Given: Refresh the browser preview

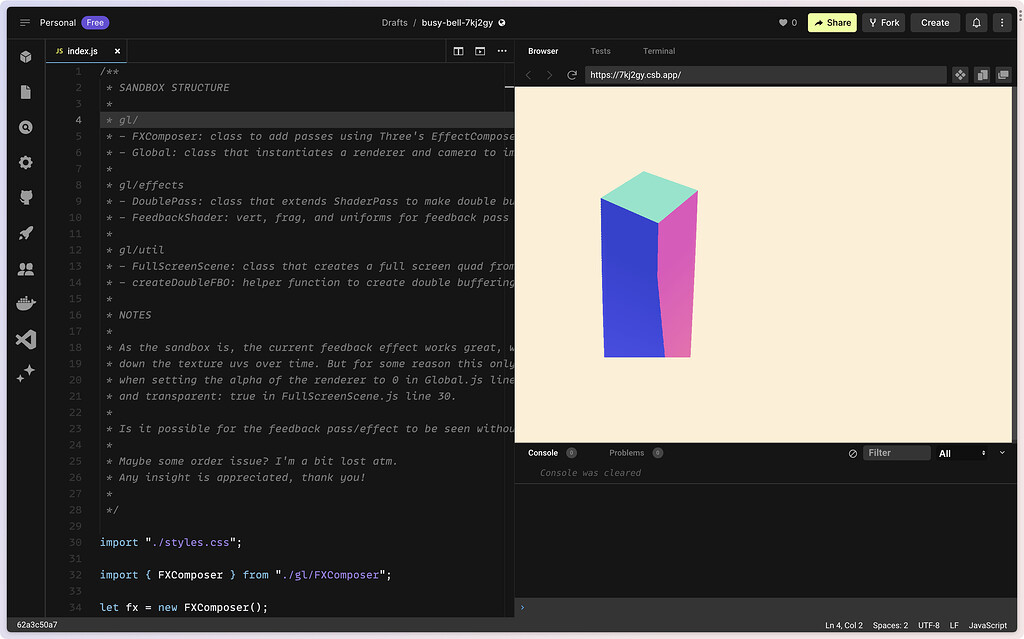Looking at the screenshot, I should pos(570,74).
